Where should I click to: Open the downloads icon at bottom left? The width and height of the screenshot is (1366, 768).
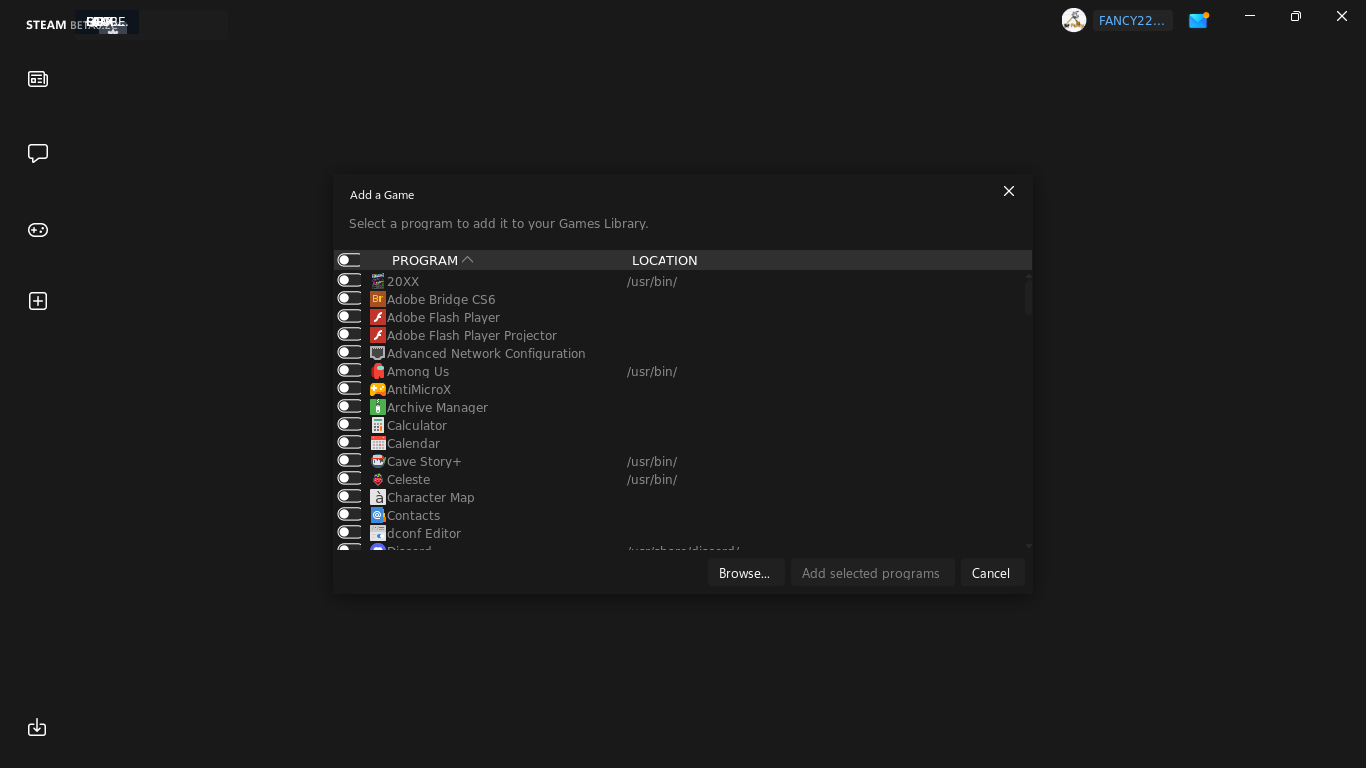(37, 727)
